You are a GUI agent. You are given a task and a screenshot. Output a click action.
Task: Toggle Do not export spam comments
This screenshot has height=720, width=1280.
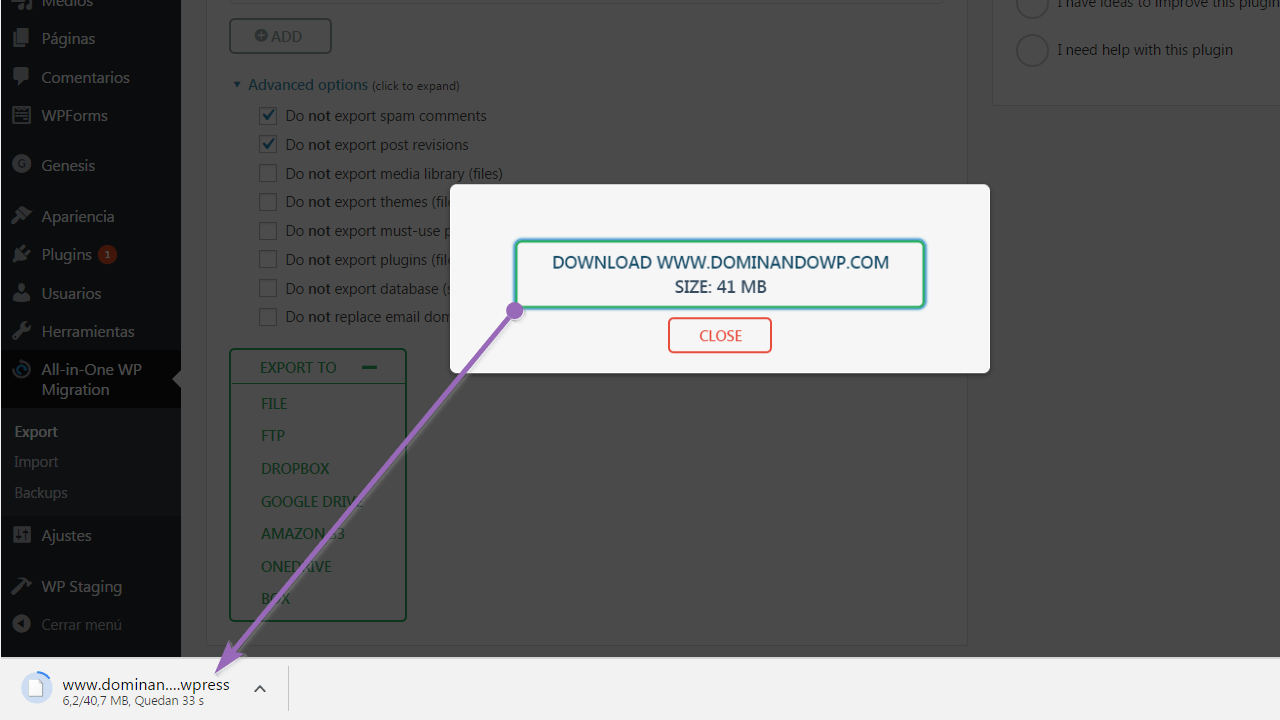tap(268, 116)
